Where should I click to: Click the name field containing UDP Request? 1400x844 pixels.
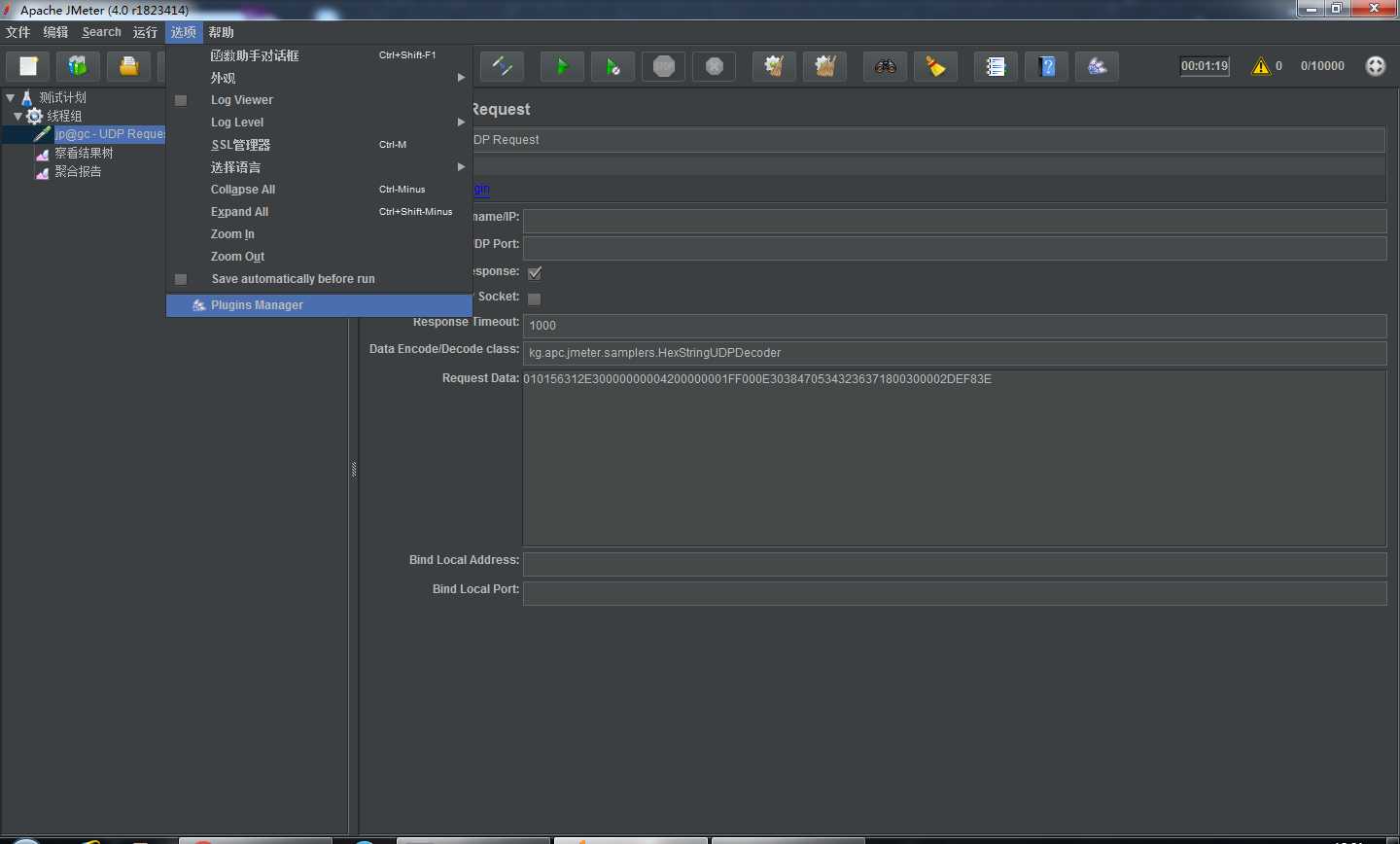(x=928, y=140)
